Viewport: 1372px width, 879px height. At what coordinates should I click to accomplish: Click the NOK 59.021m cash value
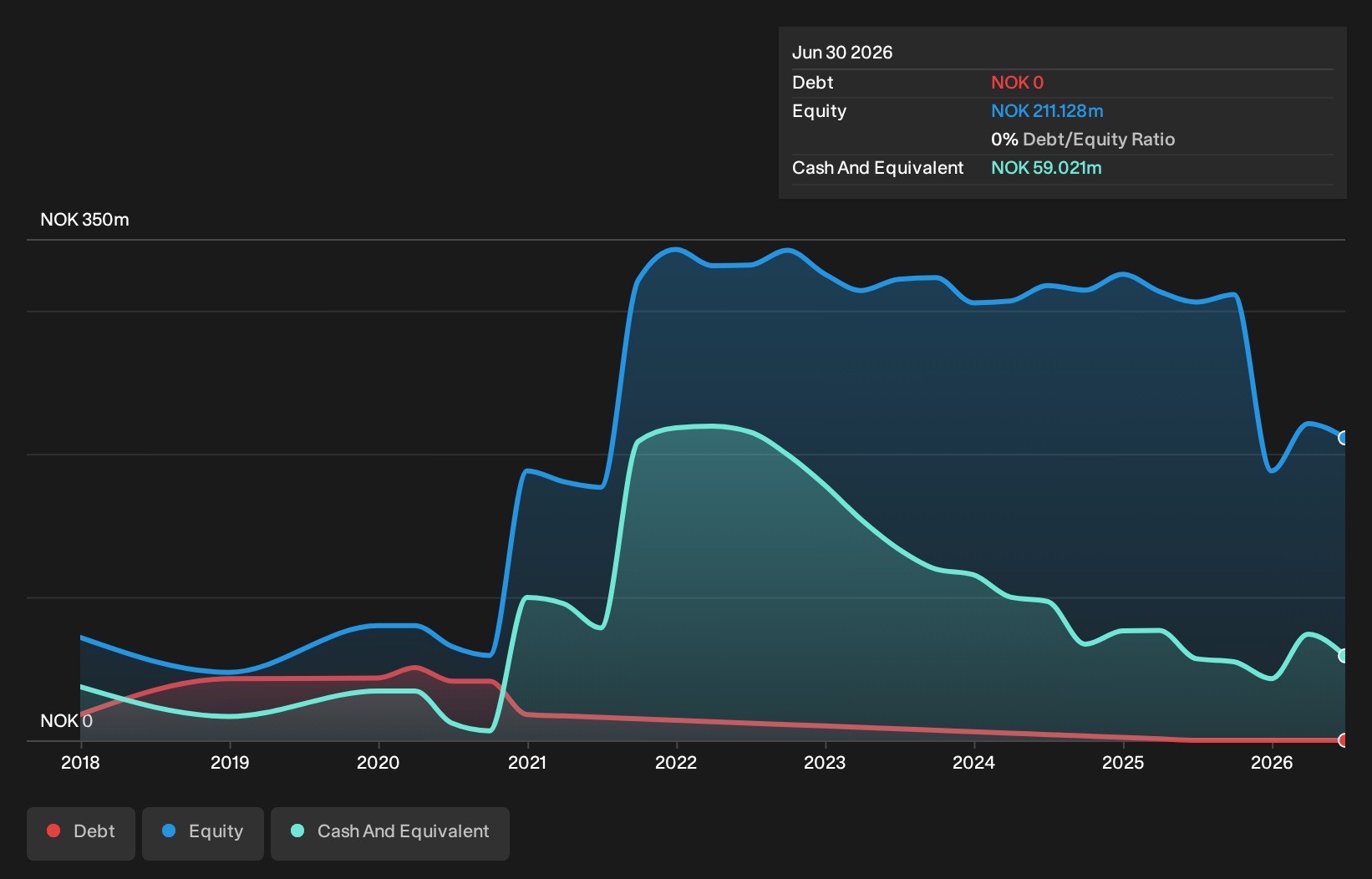click(1046, 168)
